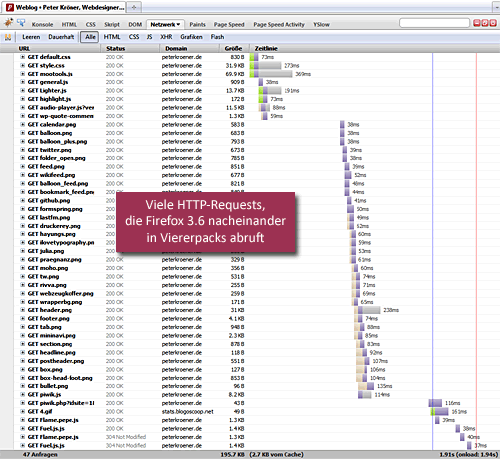Expand the GET piwik.js request
The image size is (500, 459).
click(23, 394)
